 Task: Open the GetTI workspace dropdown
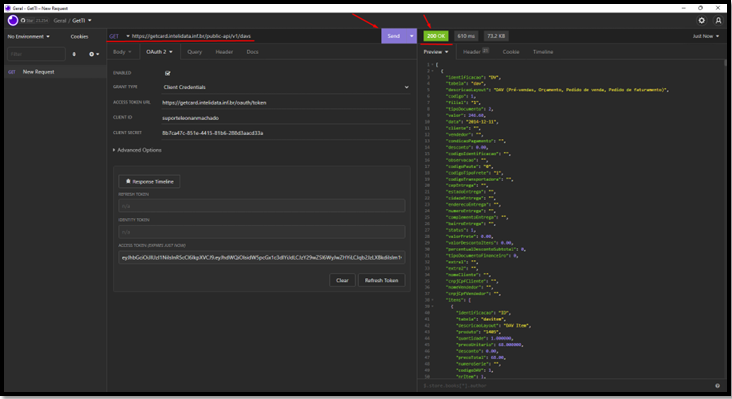click(x=82, y=21)
